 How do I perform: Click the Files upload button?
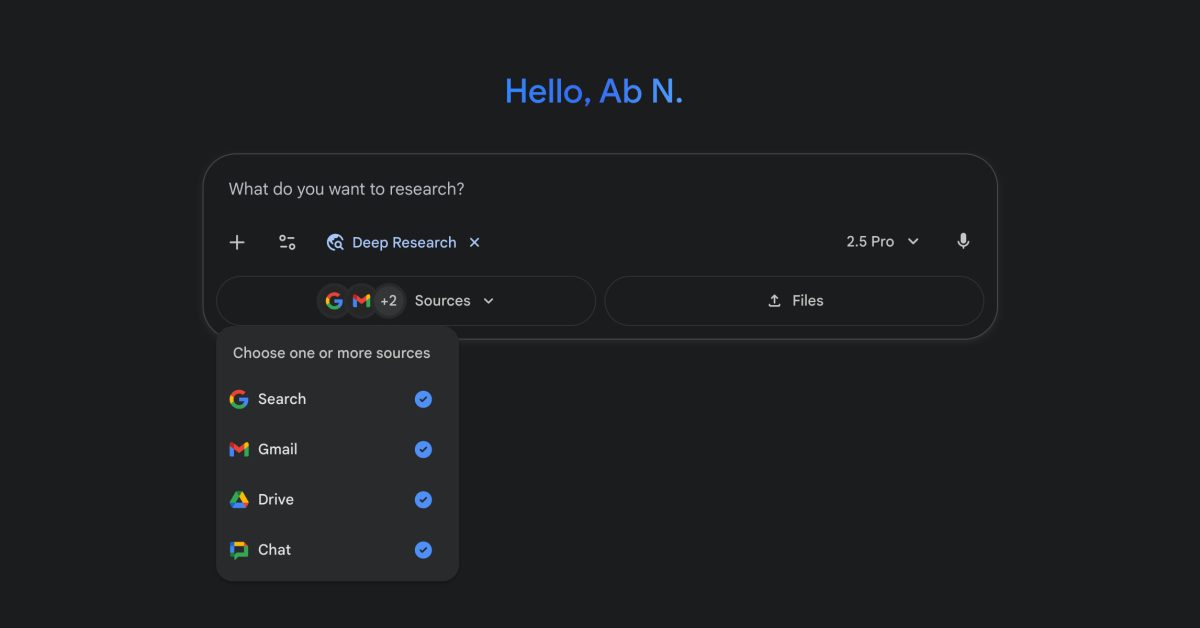[x=795, y=300]
